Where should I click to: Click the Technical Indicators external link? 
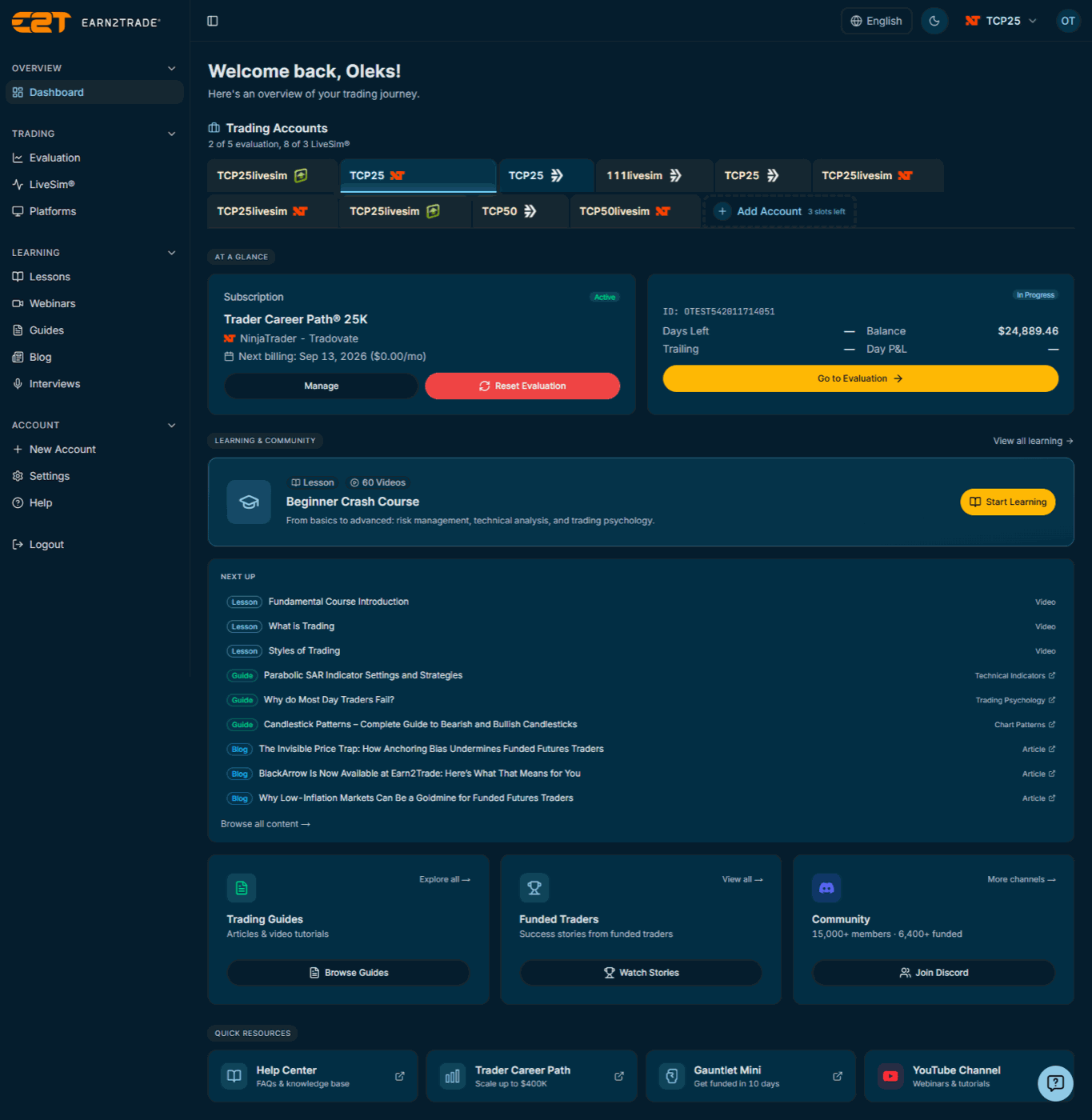1014,676
